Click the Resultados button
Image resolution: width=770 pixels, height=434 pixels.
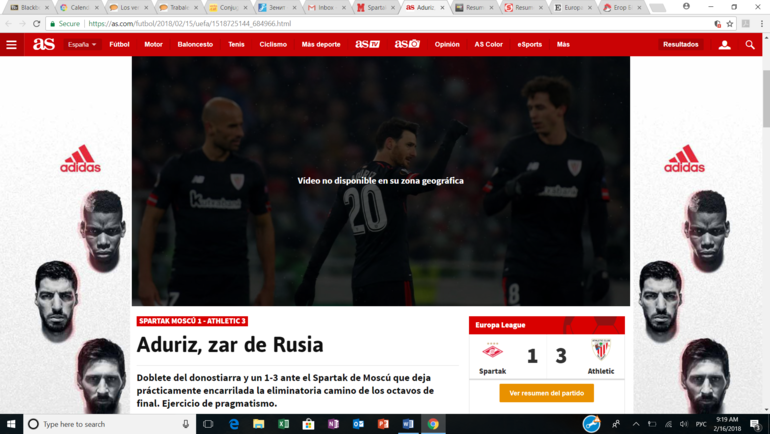coord(681,45)
